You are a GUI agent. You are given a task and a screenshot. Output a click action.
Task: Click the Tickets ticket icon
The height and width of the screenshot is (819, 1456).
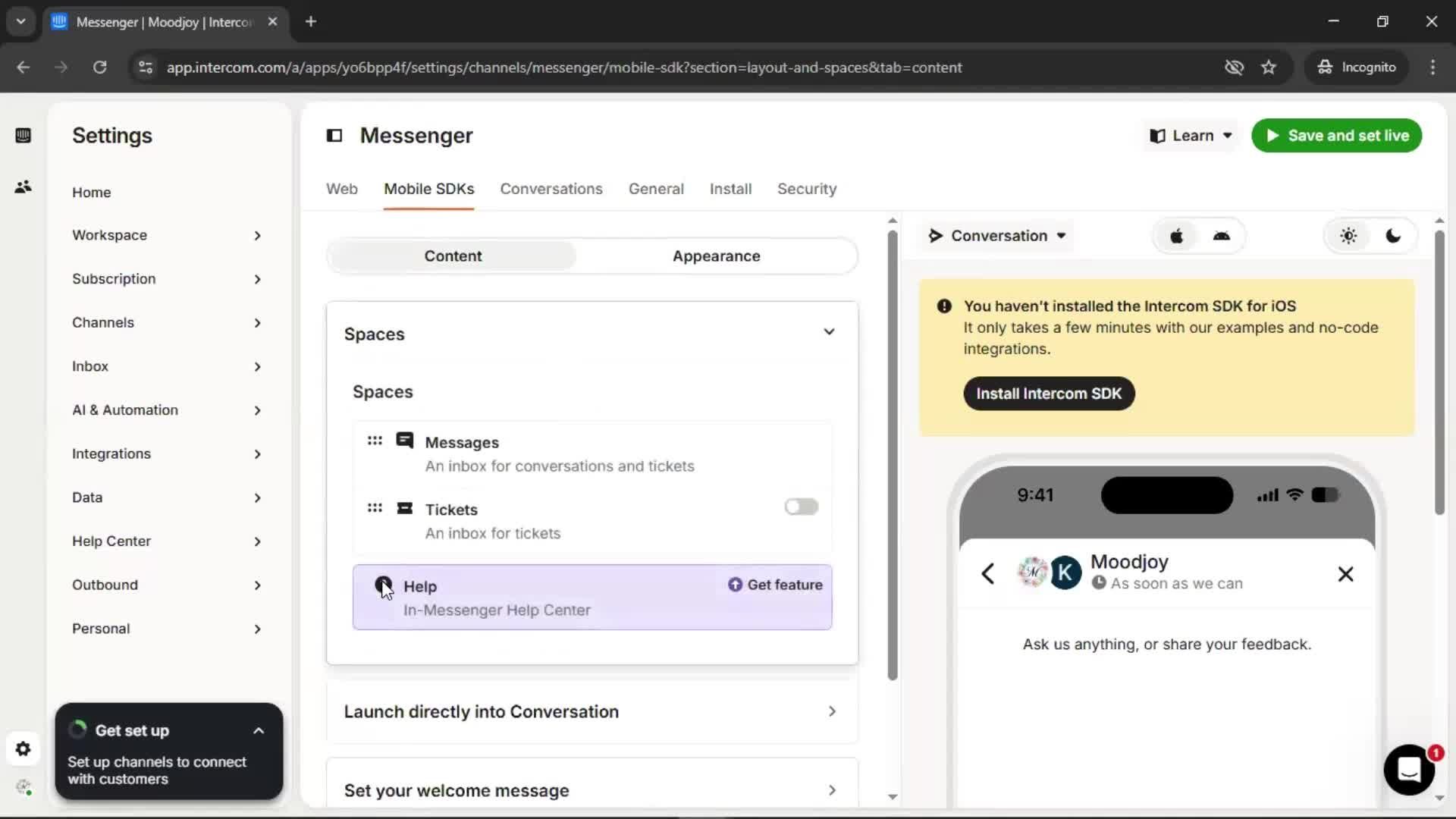point(405,508)
